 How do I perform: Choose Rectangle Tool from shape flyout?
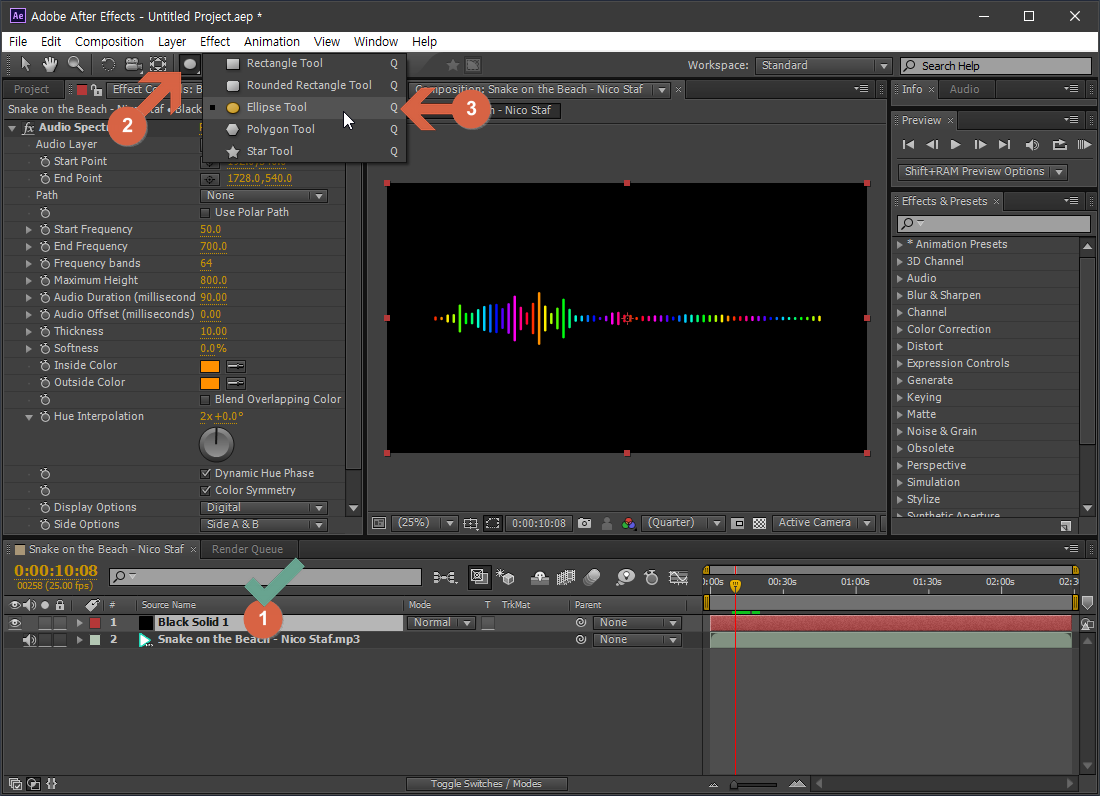pyautogui.click(x=305, y=63)
